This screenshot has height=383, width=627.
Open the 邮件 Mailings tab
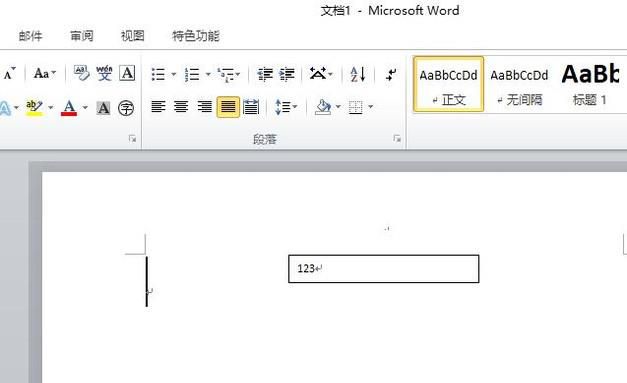point(31,36)
